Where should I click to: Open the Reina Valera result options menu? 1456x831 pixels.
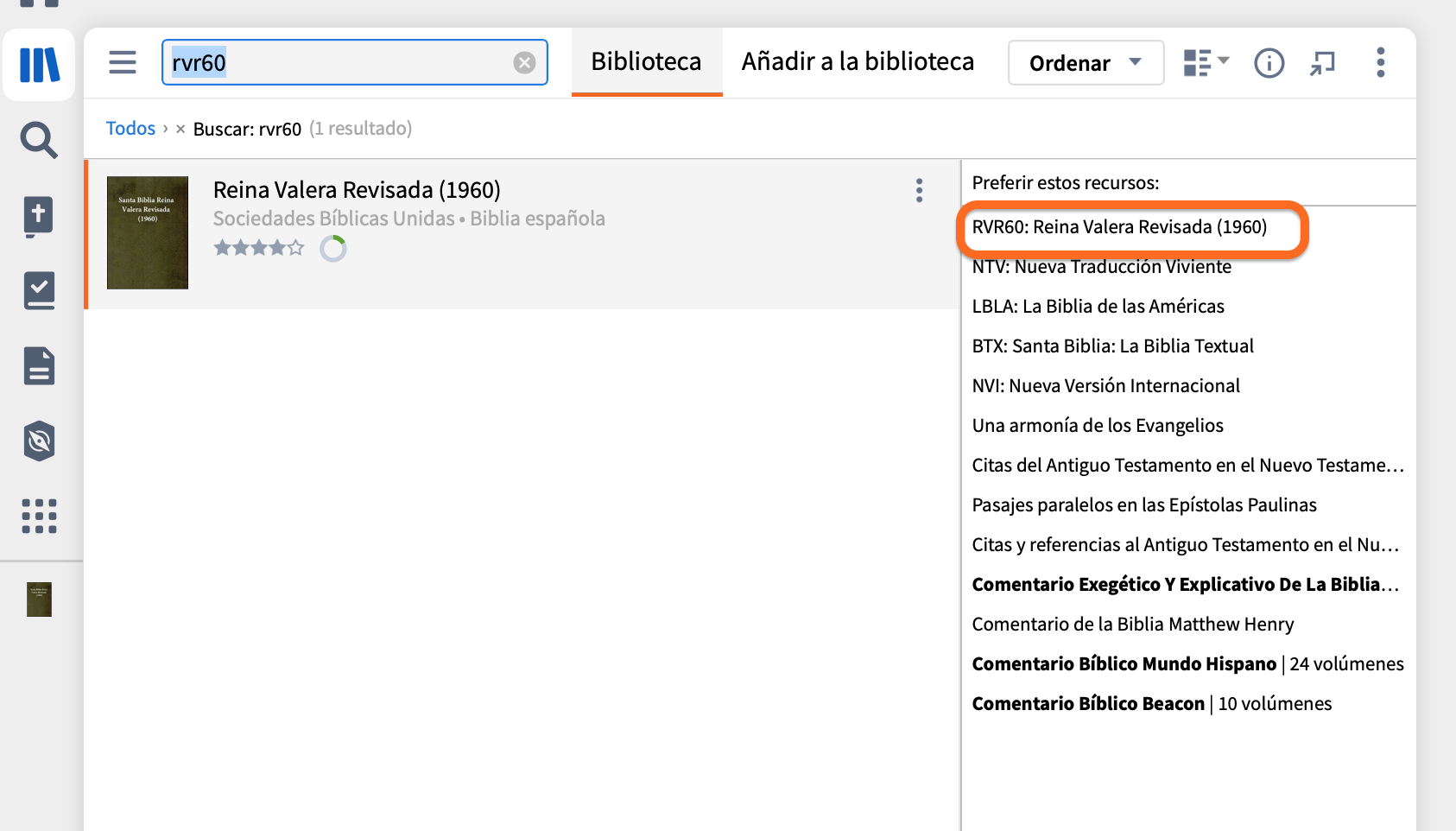pos(919,190)
